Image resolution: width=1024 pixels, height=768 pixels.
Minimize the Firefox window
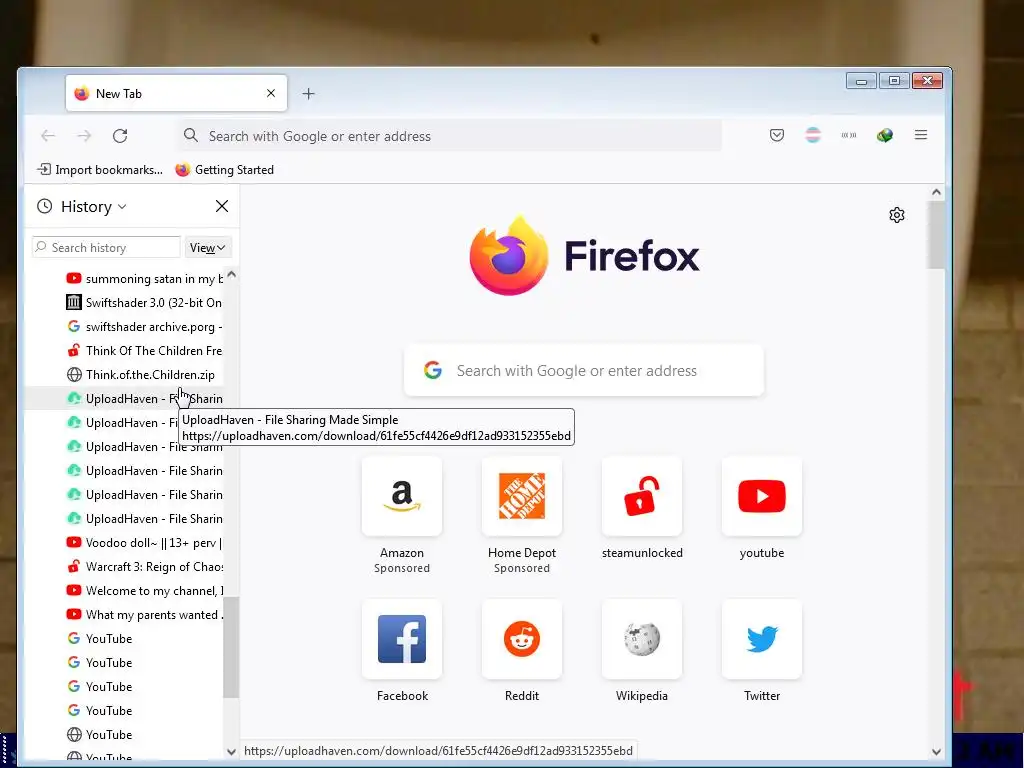[x=861, y=81]
